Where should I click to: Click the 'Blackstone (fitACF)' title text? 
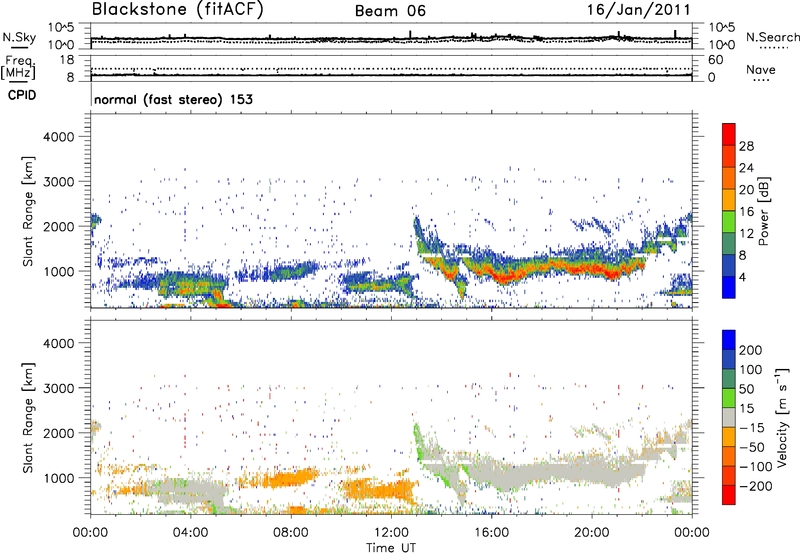[x=178, y=10]
